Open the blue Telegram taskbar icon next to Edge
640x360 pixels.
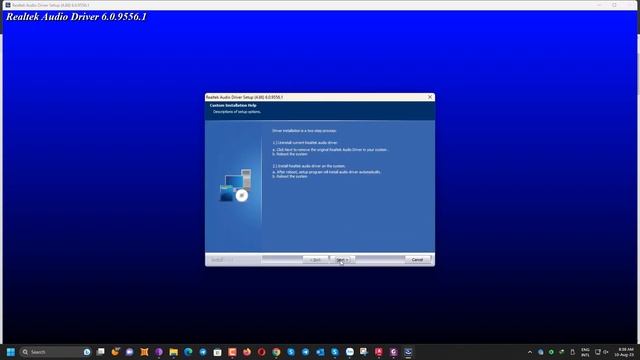(203, 352)
